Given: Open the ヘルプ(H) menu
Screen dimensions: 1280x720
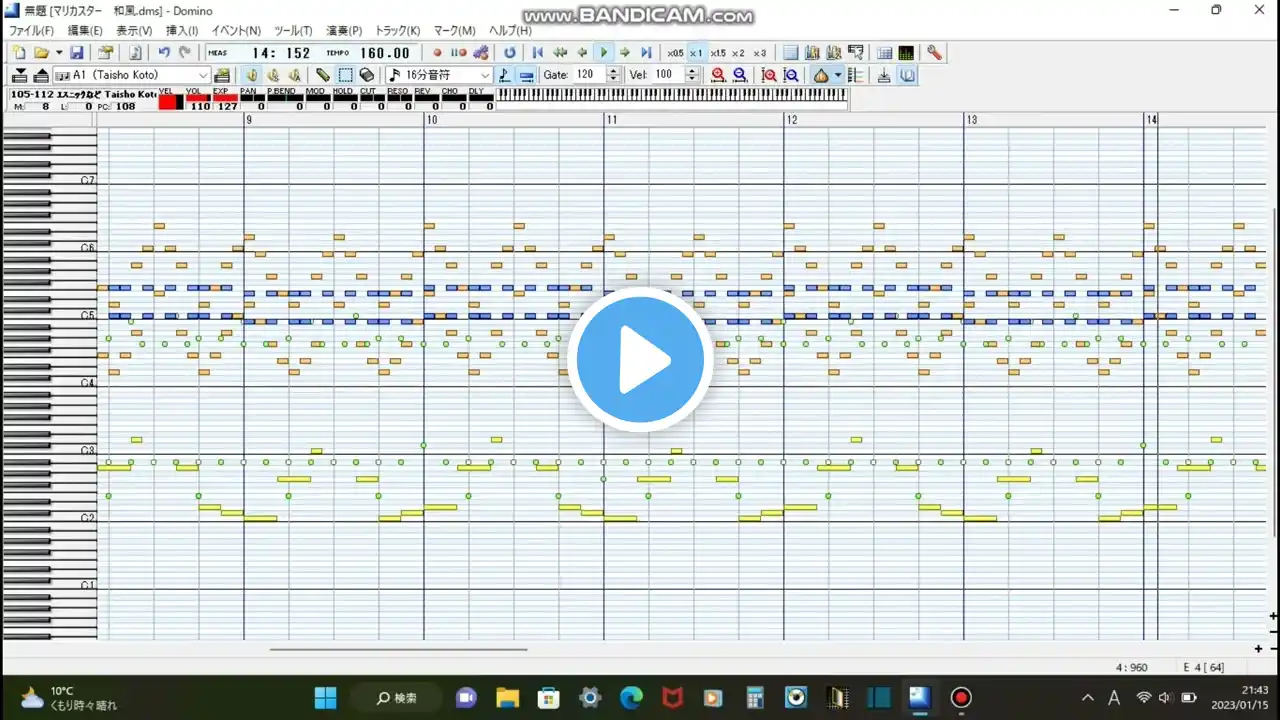Looking at the screenshot, I should [510, 31].
